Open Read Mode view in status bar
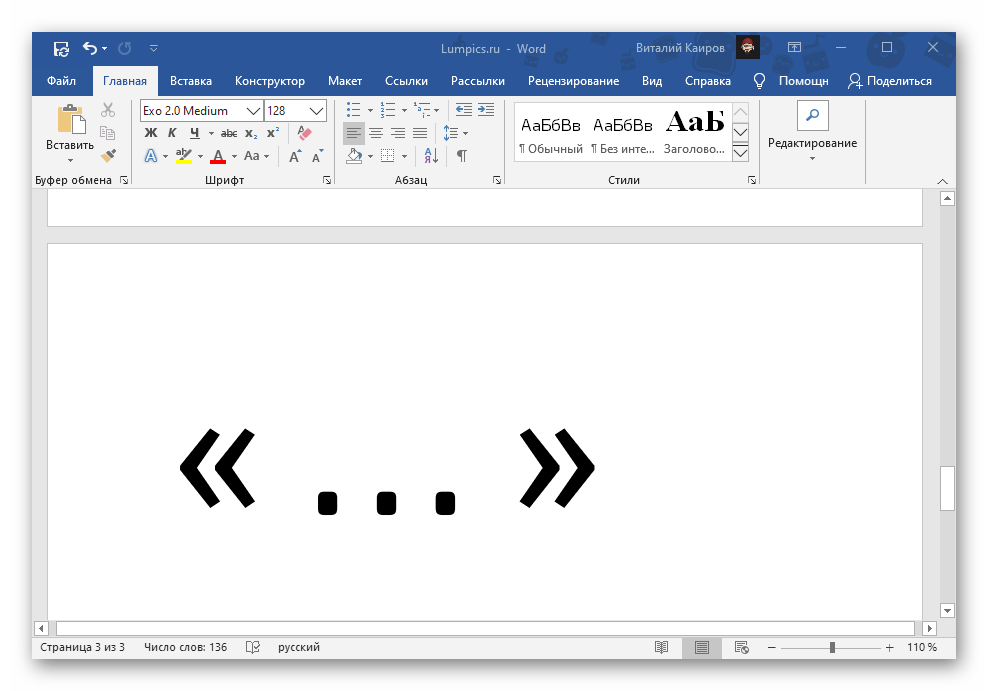The image size is (988, 691). click(661, 648)
